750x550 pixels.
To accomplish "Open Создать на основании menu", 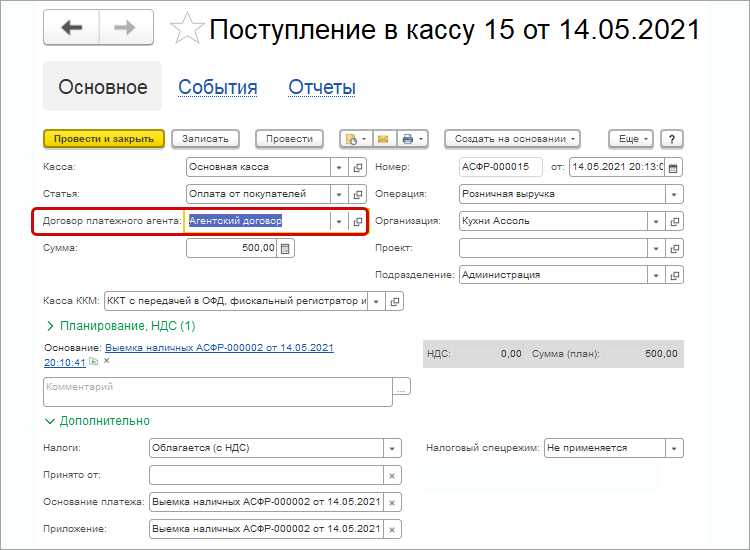I will [512, 139].
